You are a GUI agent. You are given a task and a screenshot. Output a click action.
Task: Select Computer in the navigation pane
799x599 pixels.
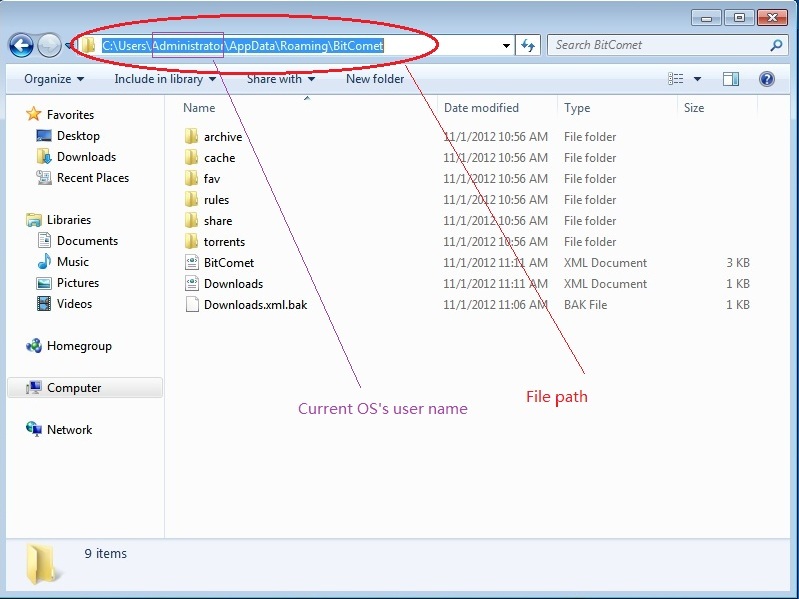74,388
